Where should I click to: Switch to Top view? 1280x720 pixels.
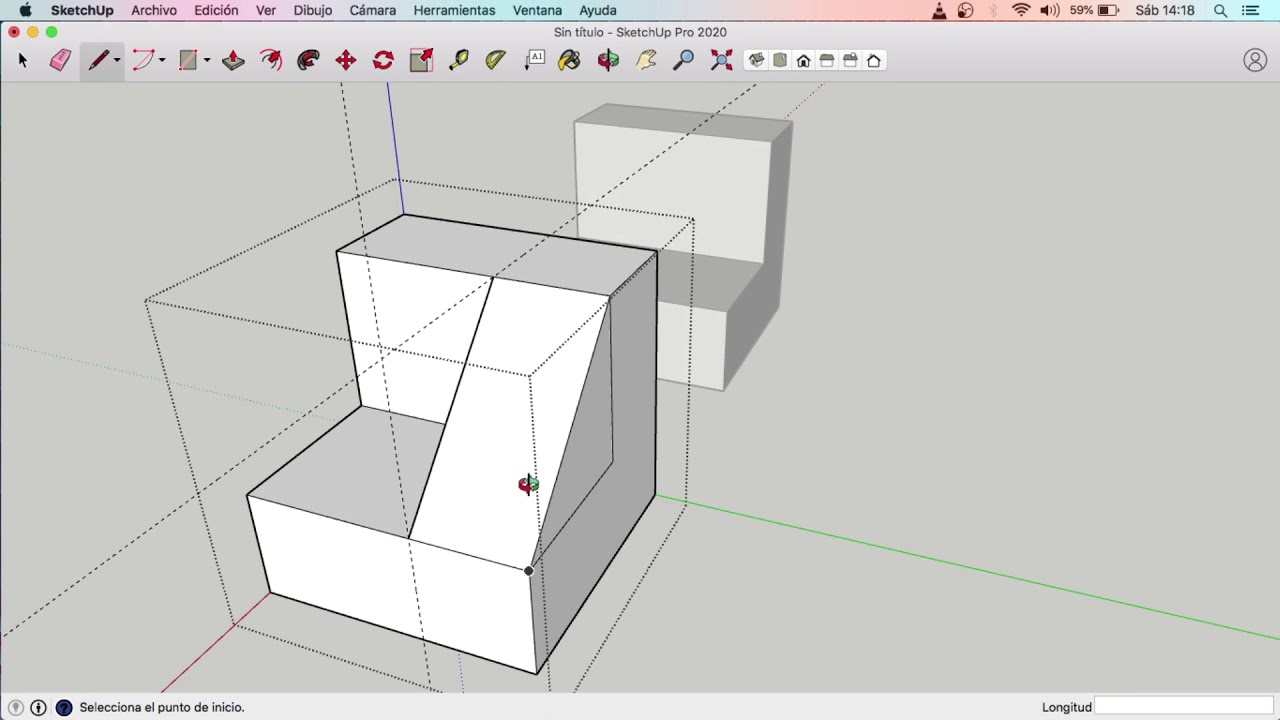point(780,61)
